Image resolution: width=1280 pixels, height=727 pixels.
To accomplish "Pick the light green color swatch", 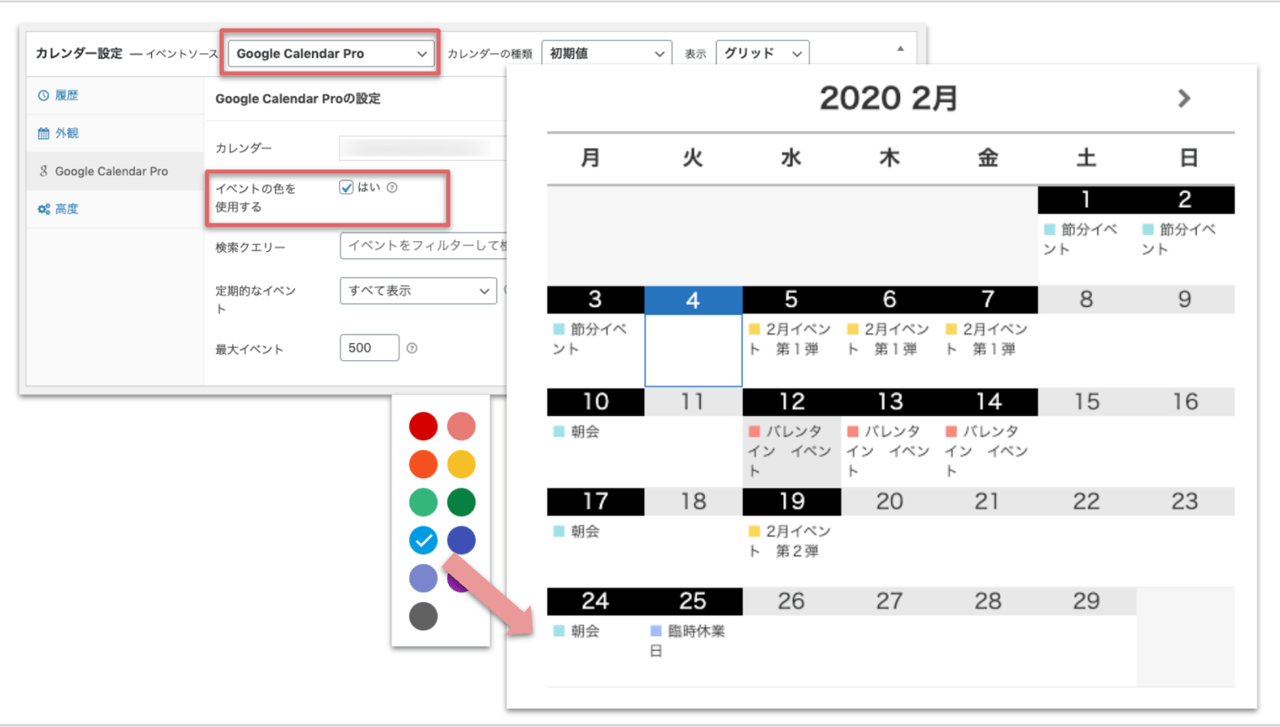I will 424,503.
